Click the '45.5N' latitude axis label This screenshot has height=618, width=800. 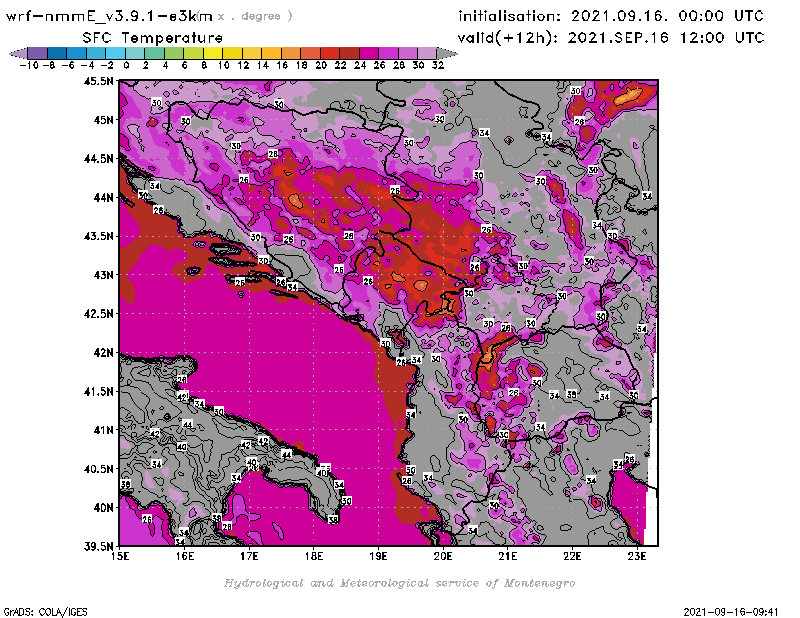pyautogui.click(x=98, y=81)
